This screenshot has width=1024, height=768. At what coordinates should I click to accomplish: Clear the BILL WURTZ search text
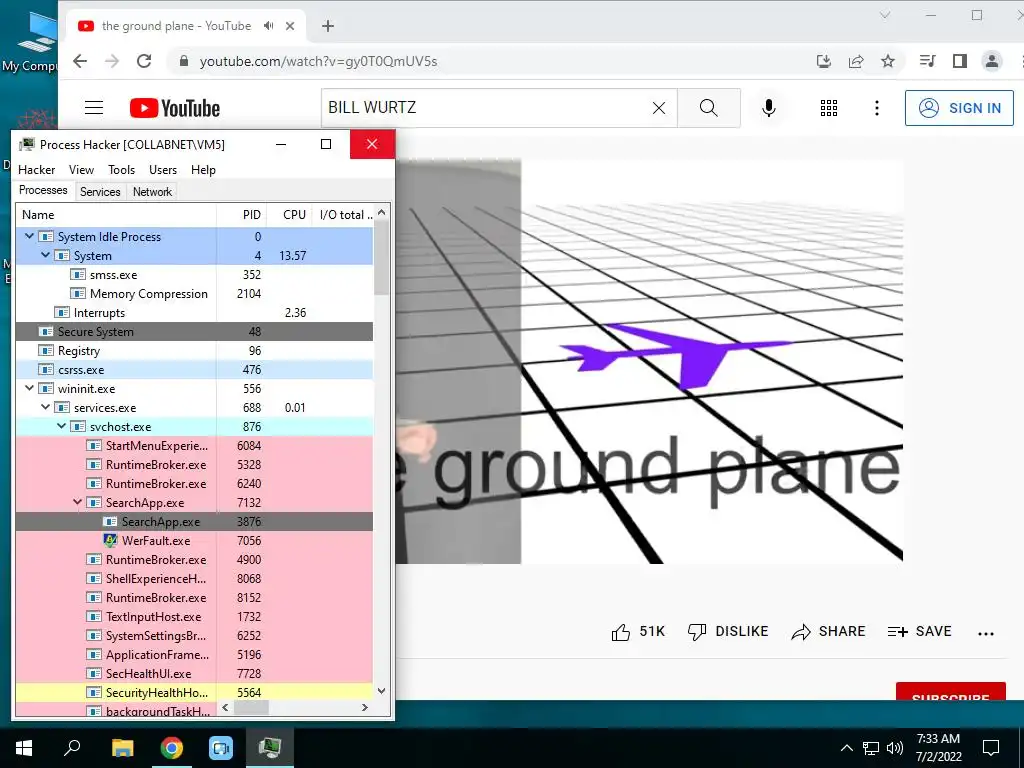[659, 108]
